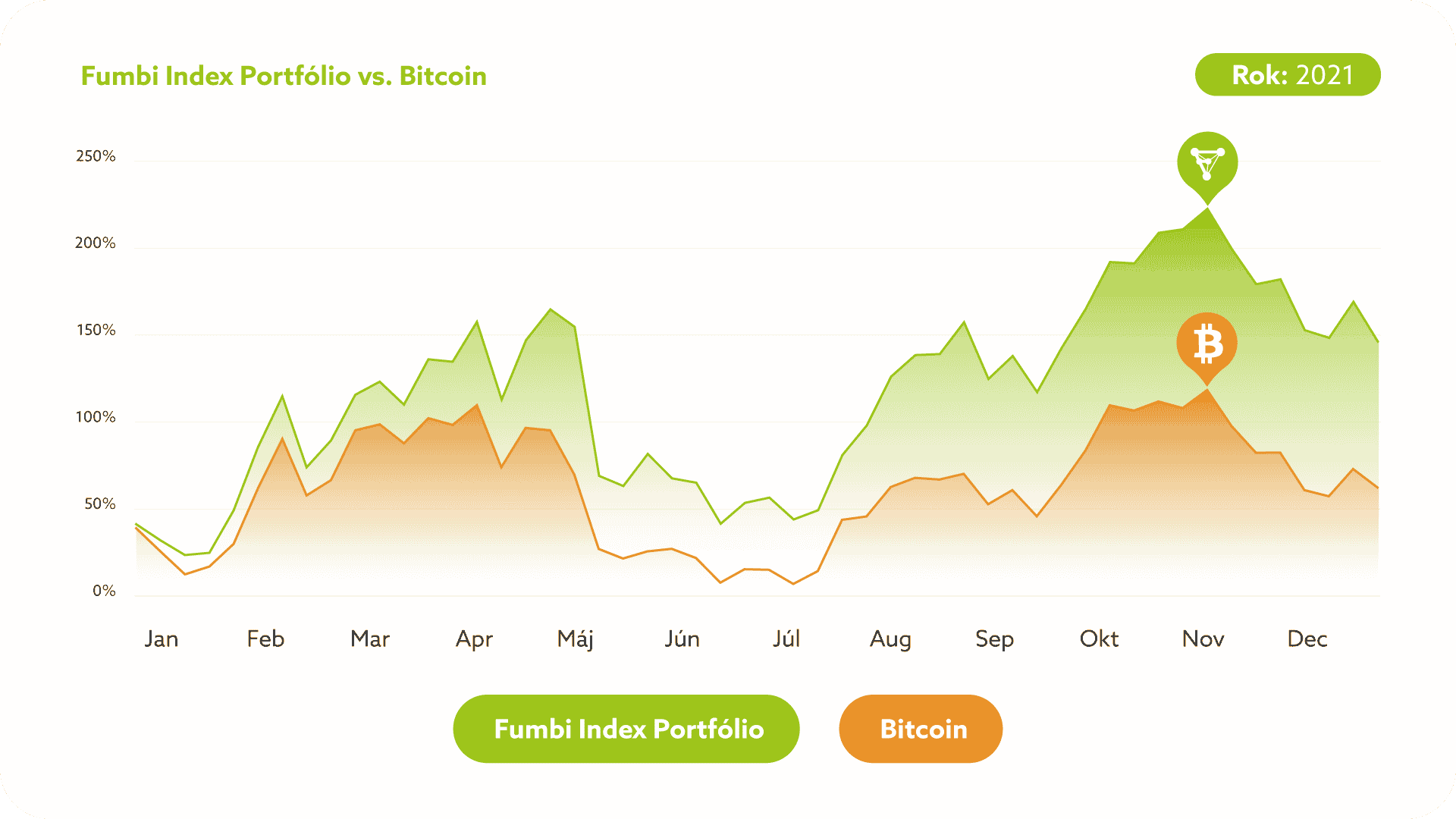Image resolution: width=1456 pixels, height=819 pixels.
Task: Click the chart title Fumbi Index Portfólio vs. Bitcoin
Action: click(x=284, y=76)
